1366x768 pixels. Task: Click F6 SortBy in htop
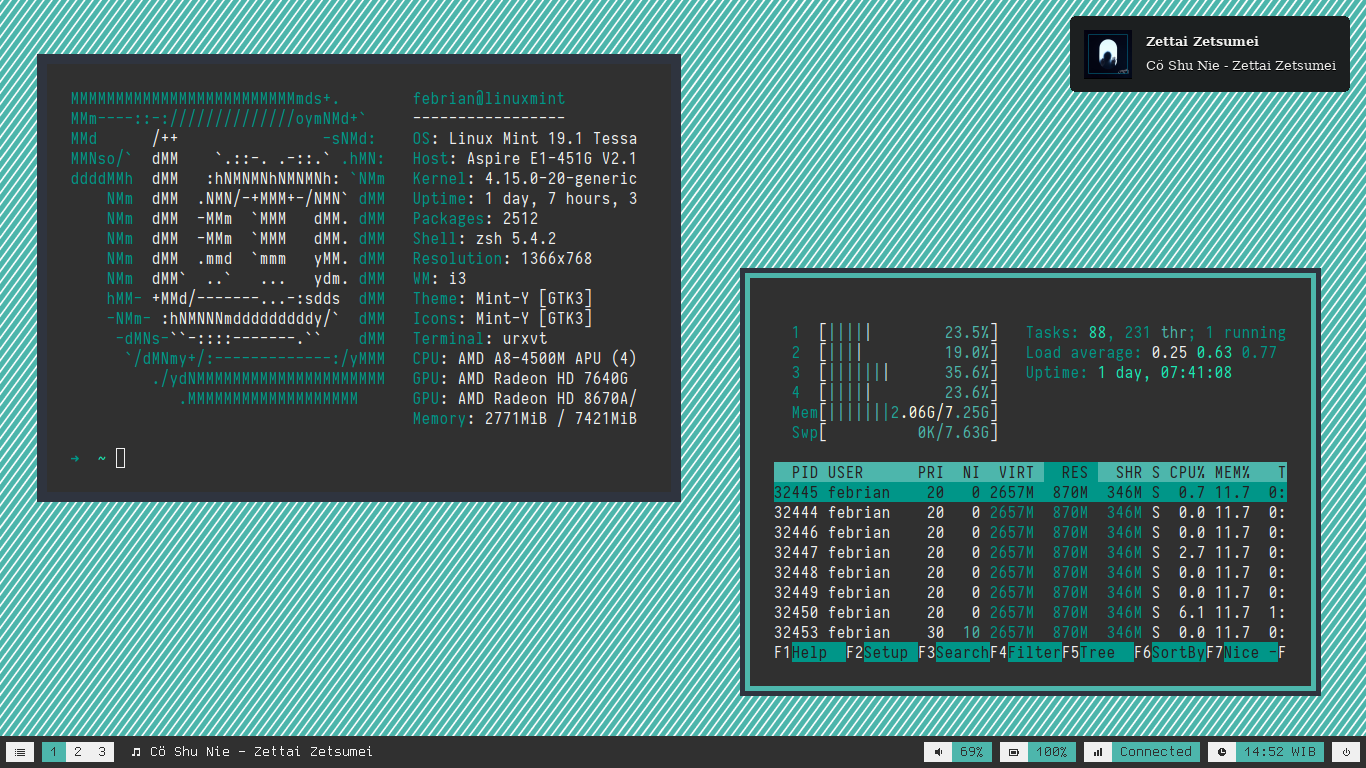pyautogui.click(x=1170, y=652)
